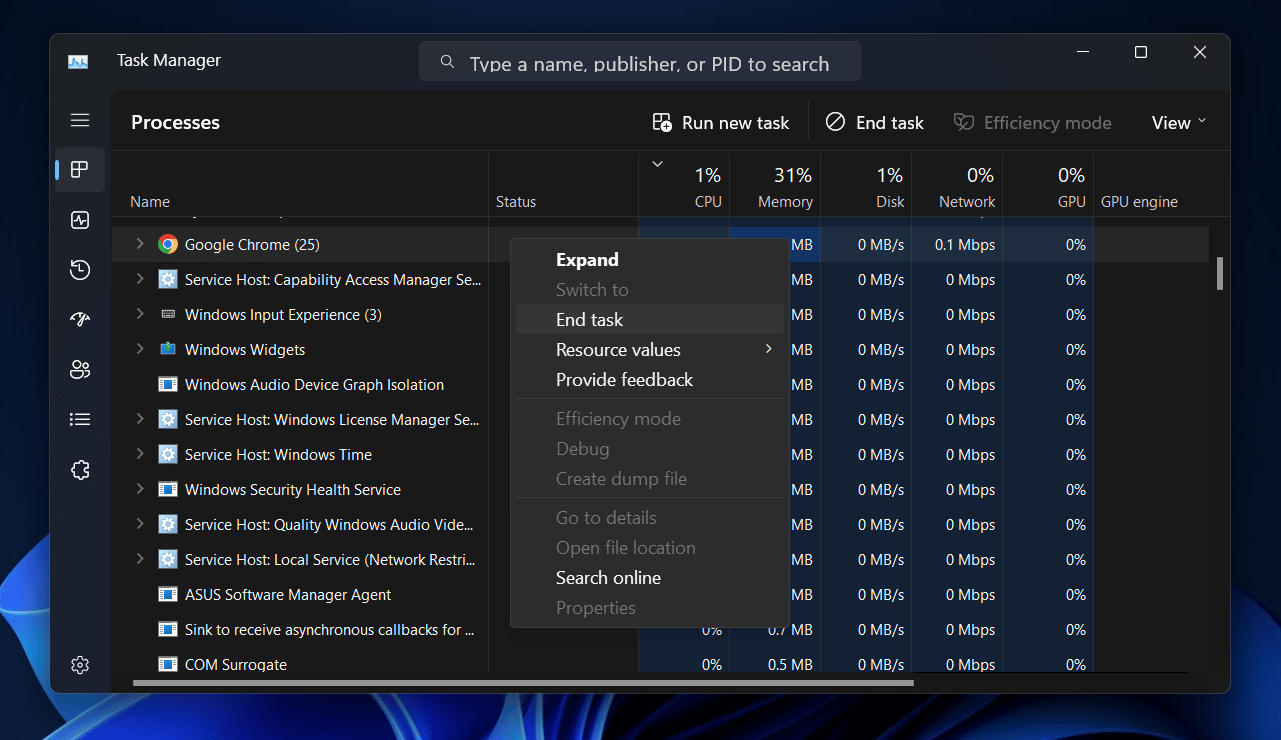
Task: Click the Task Manager title bar app icon
Action: click(x=78, y=61)
